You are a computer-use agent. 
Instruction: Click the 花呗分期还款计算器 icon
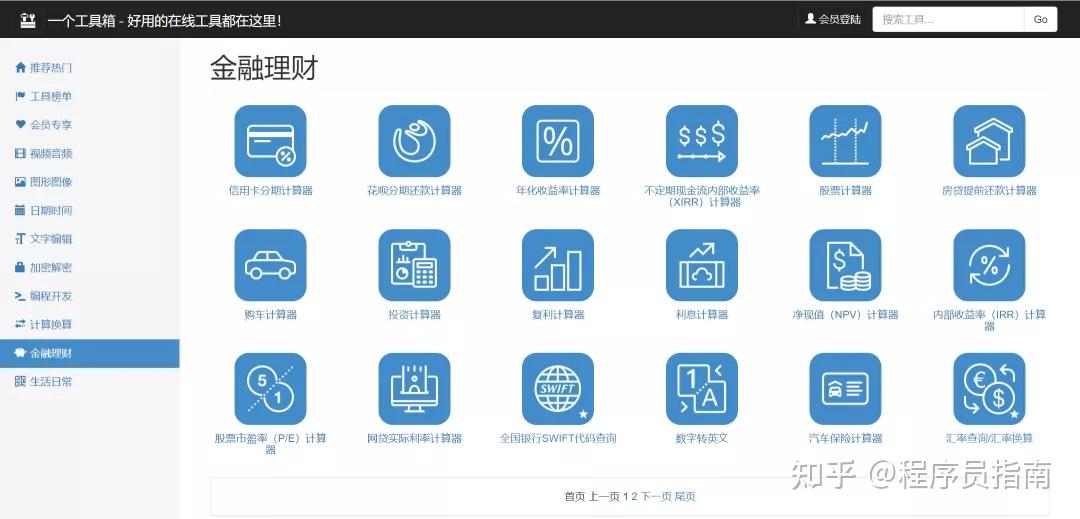(x=414, y=142)
